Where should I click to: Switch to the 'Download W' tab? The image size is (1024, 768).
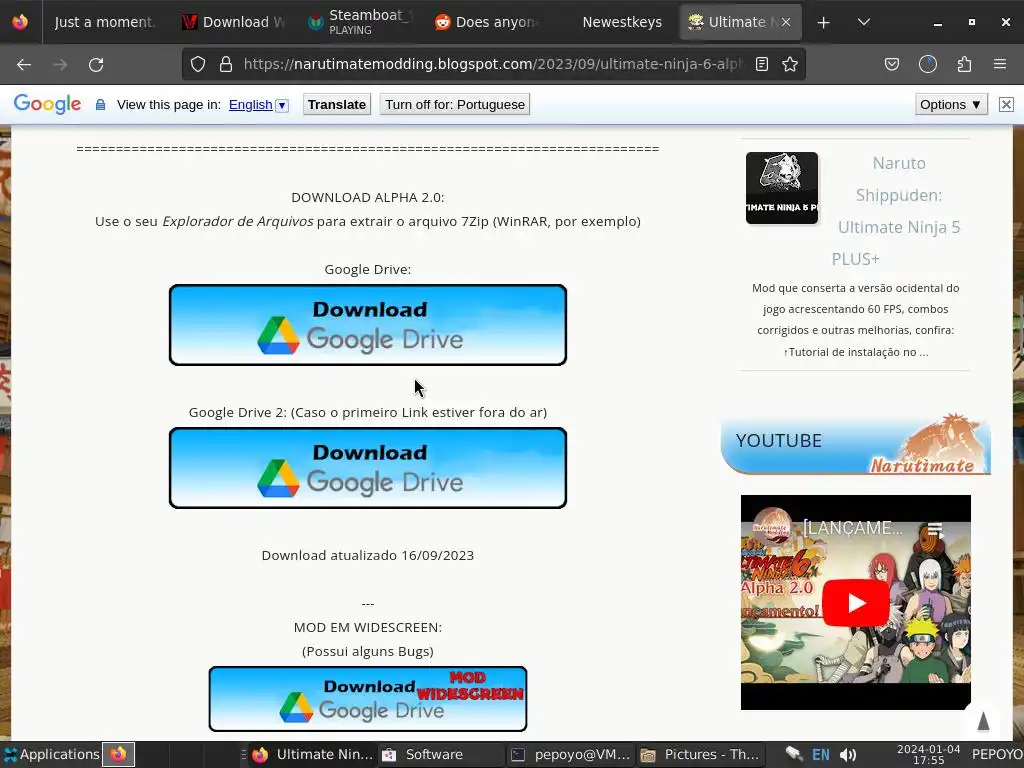[x=234, y=22]
